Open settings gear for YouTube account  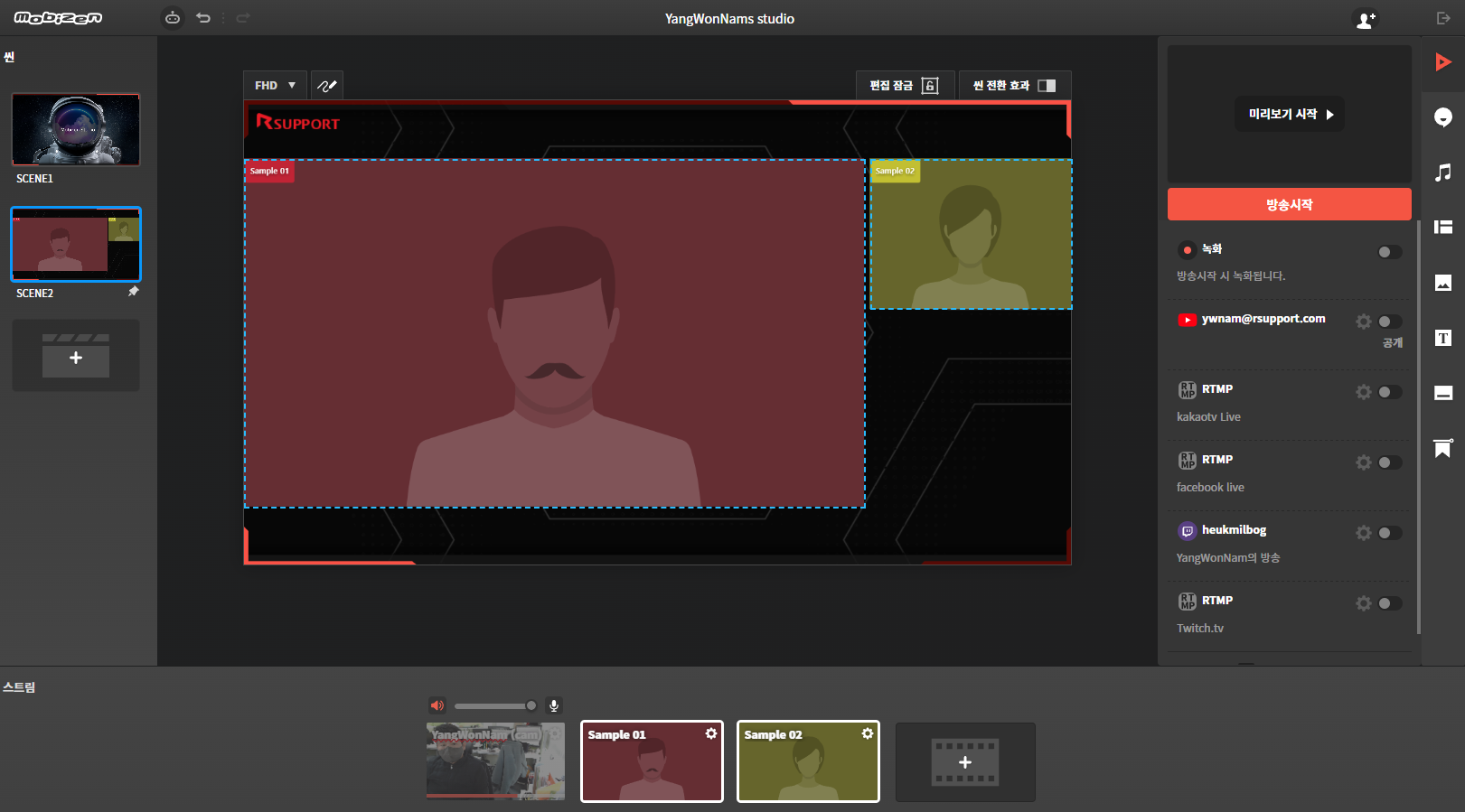(x=1363, y=322)
